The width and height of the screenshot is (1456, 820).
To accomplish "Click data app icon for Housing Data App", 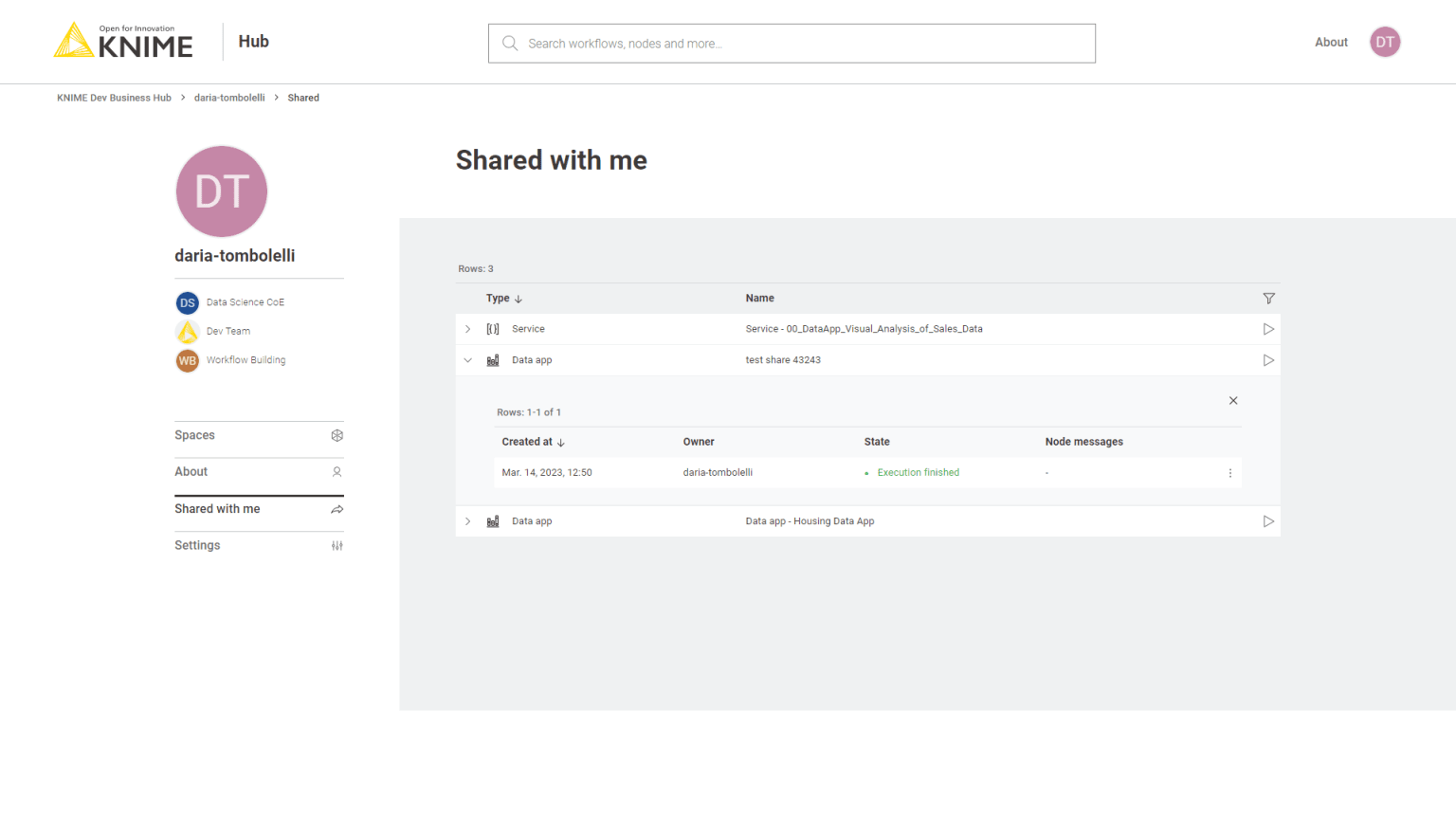I will 493,521.
